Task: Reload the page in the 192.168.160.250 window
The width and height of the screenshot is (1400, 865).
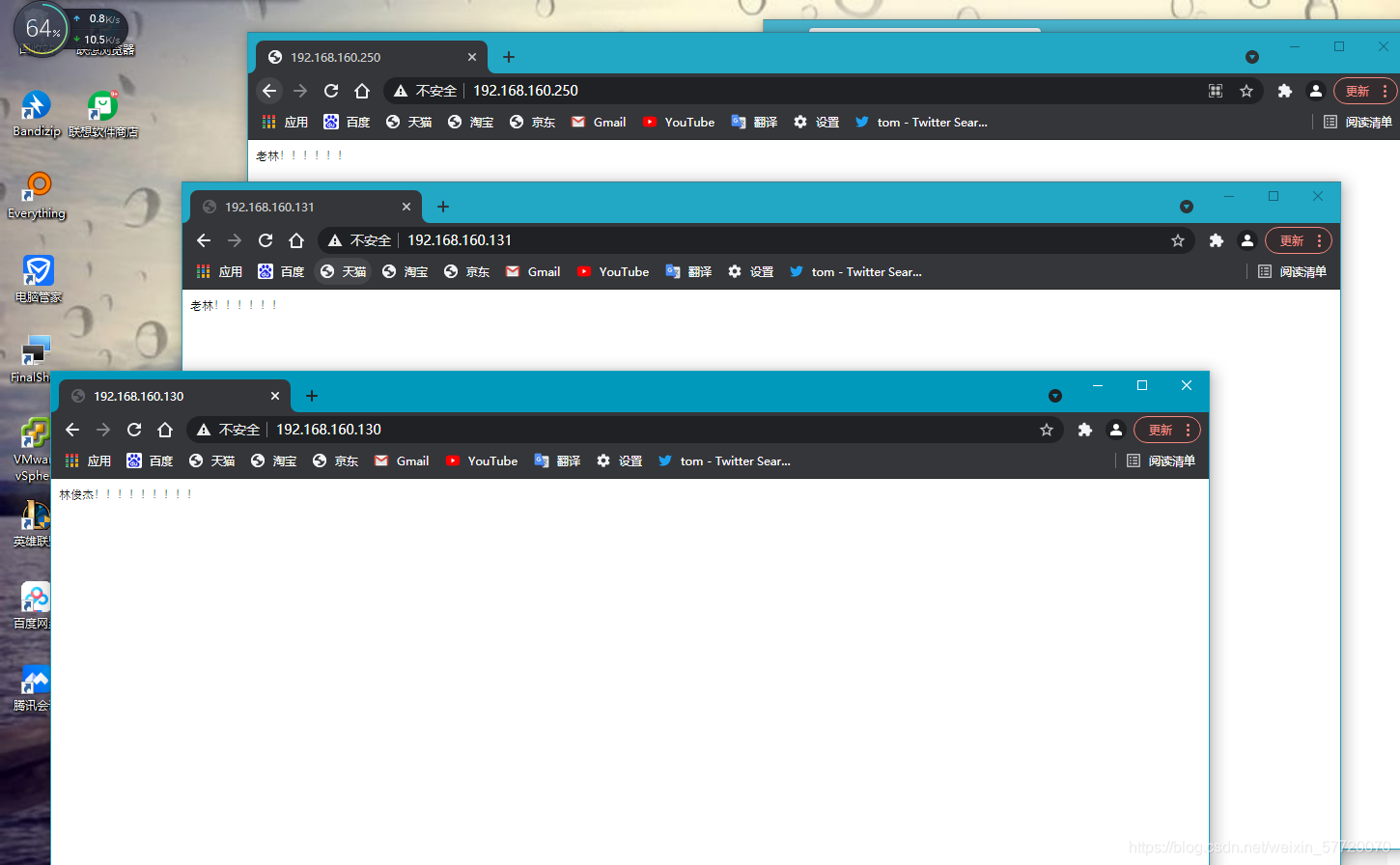Action: coord(331,91)
